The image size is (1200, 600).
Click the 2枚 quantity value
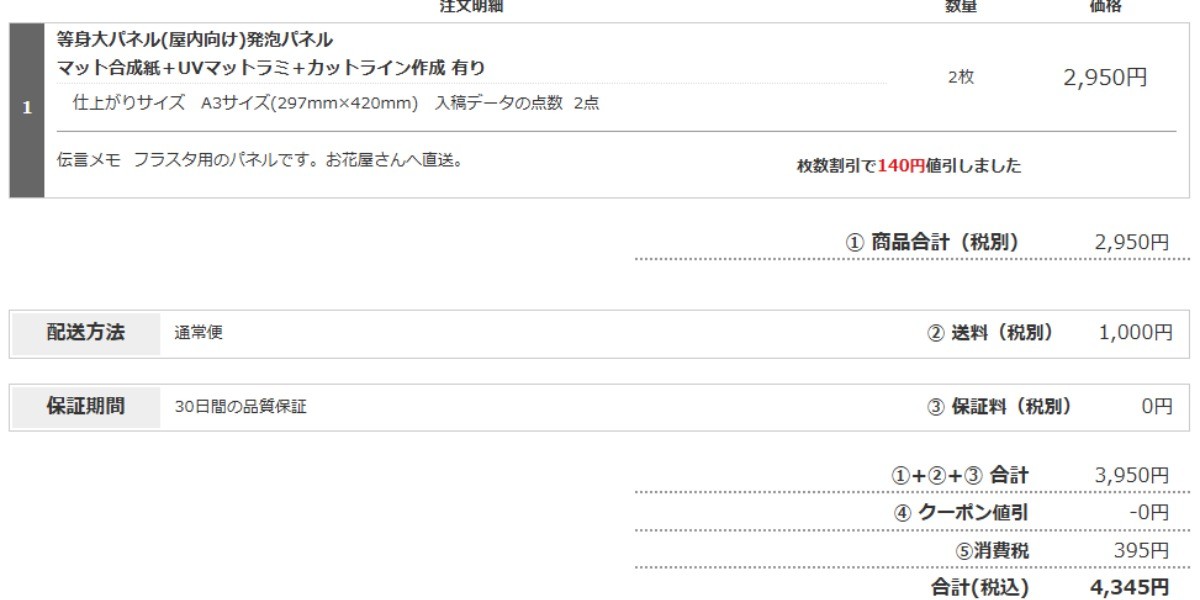coord(960,78)
